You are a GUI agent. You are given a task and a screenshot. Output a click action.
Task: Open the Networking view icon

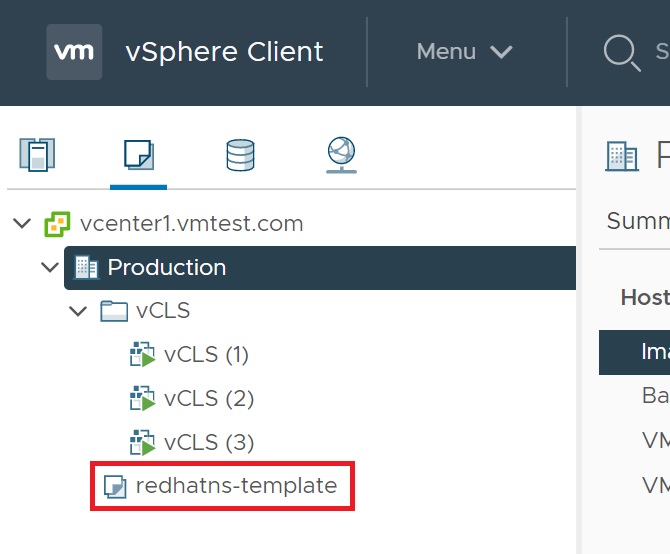341,155
